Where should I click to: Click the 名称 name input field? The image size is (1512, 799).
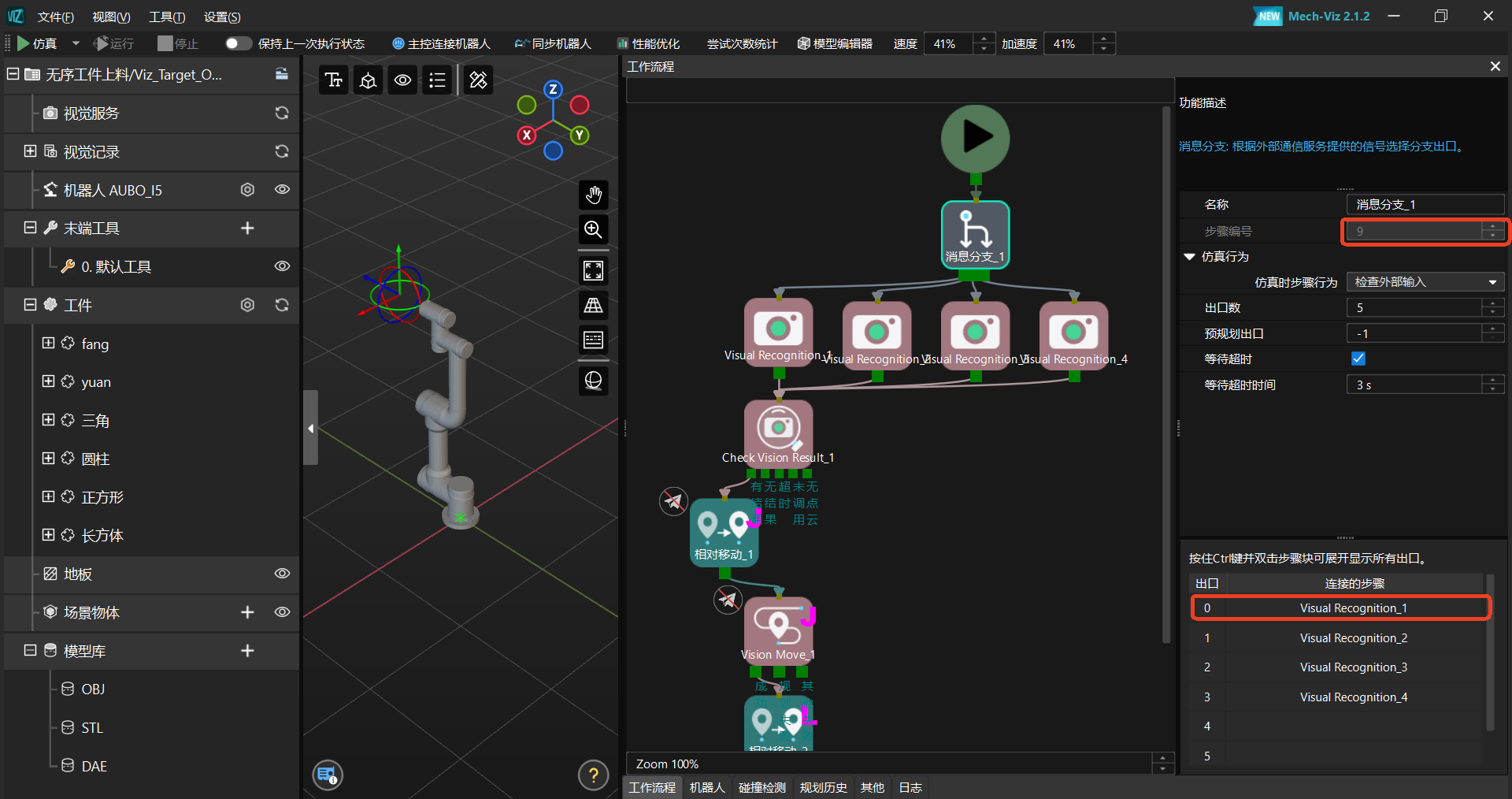pyautogui.click(x=1424, y=205)
